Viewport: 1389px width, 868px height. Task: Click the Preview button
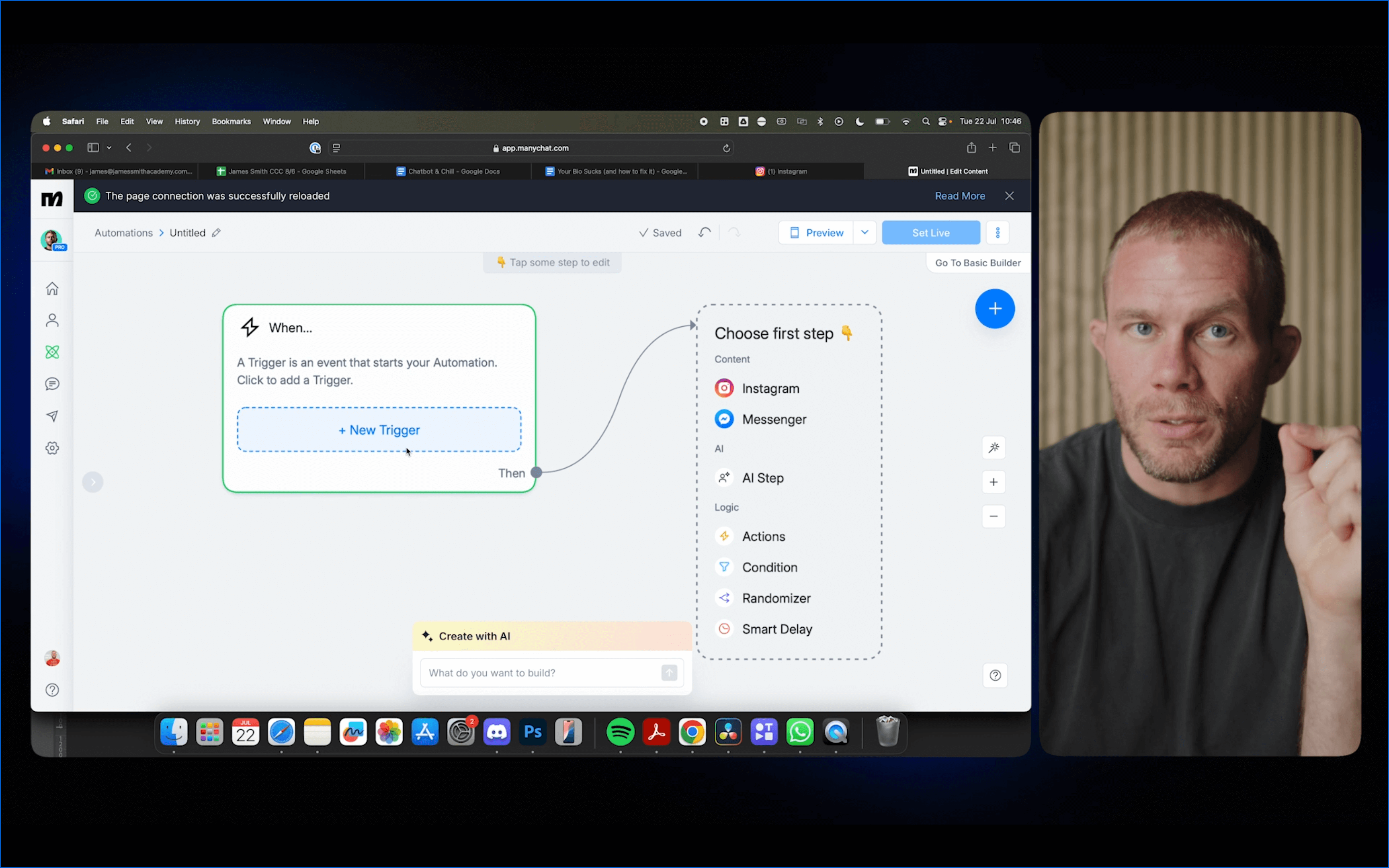click(x=816, y=233)
